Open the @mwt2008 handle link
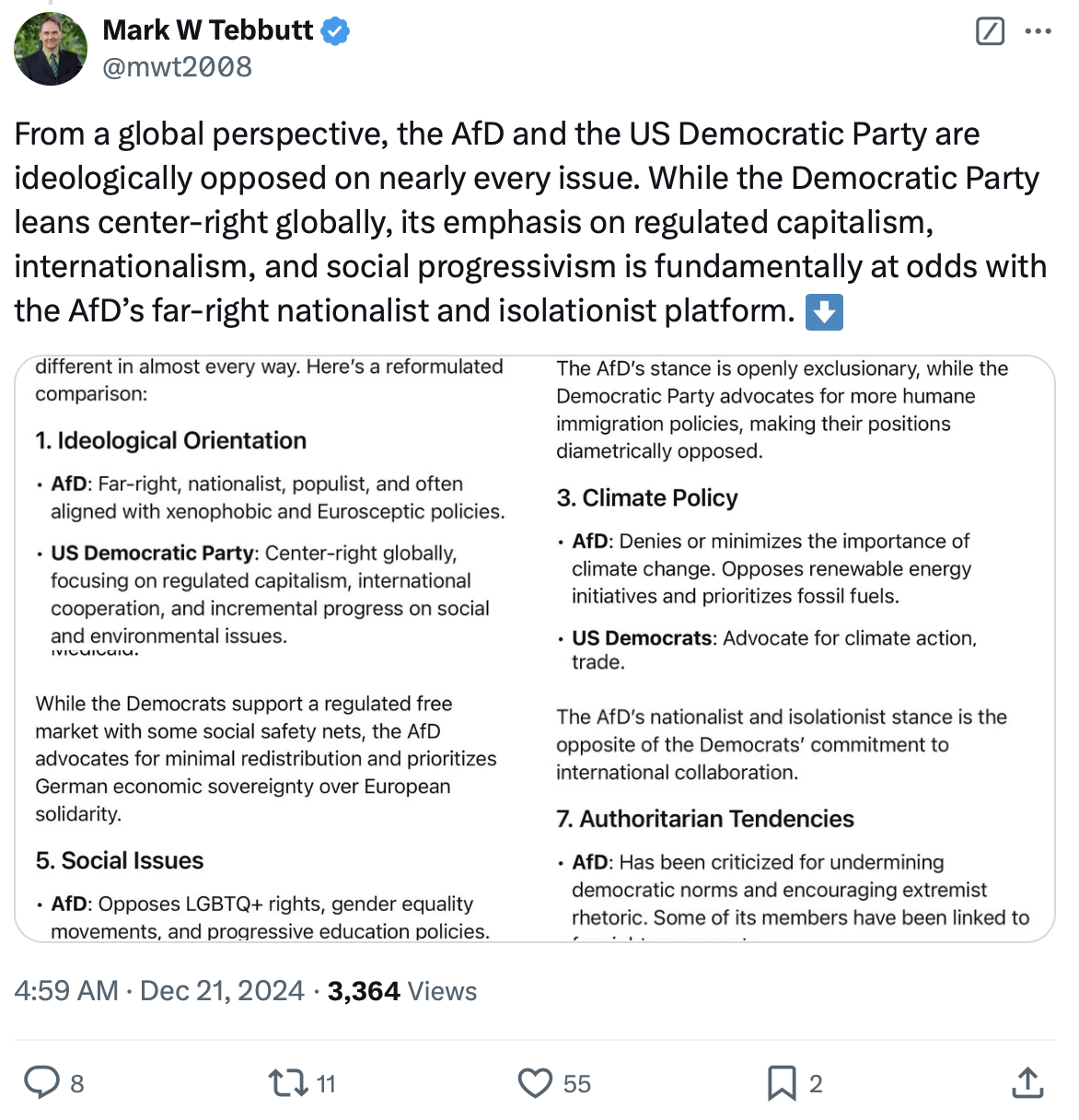Screen dimensions: 1079x1120 pos(178,67)
